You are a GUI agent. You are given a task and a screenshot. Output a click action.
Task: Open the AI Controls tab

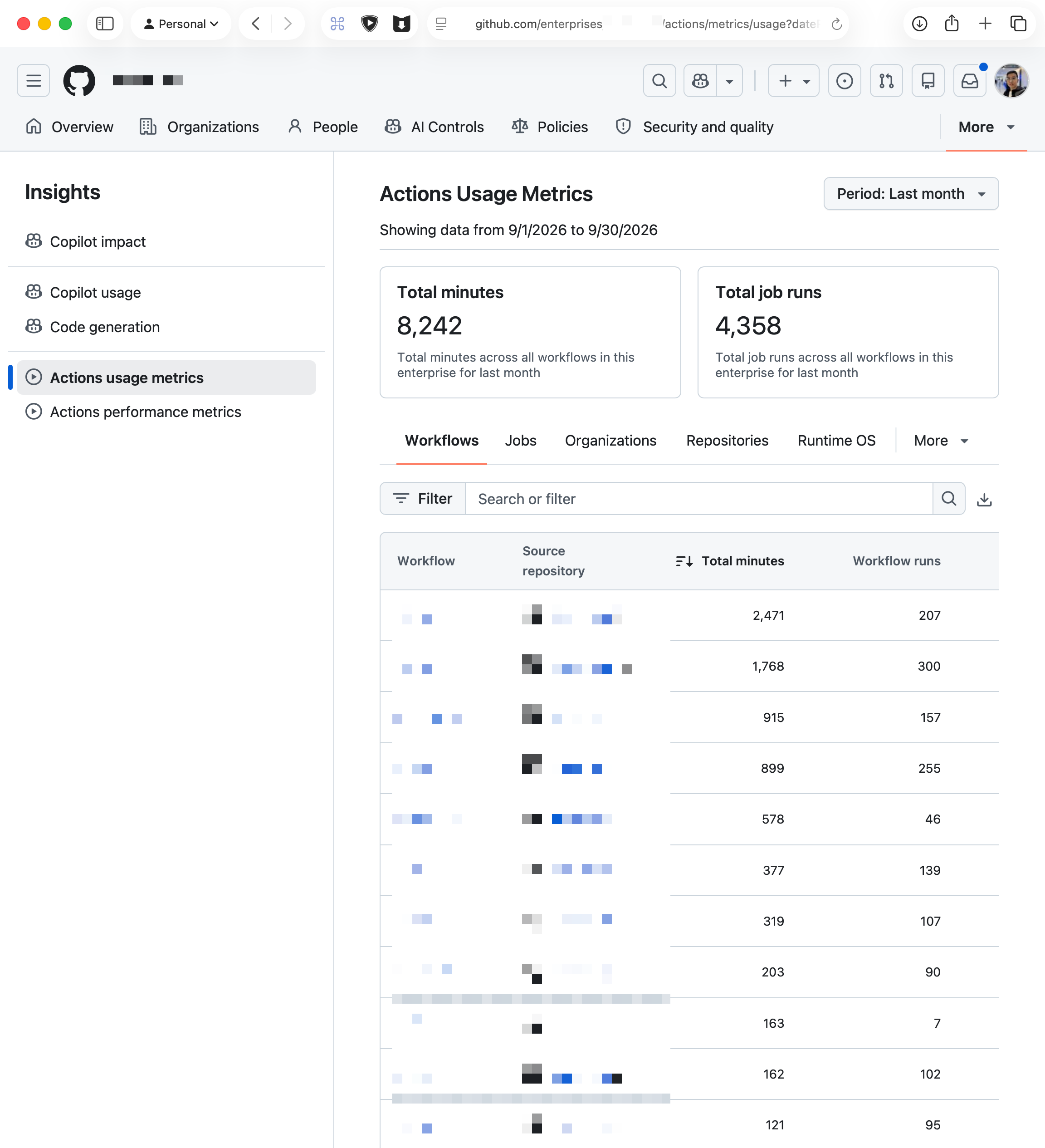pos(434,127)
